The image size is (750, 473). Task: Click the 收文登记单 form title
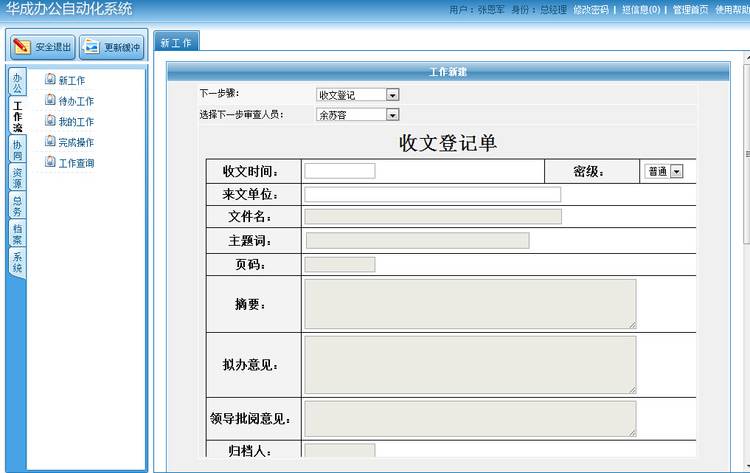point(448,143)
